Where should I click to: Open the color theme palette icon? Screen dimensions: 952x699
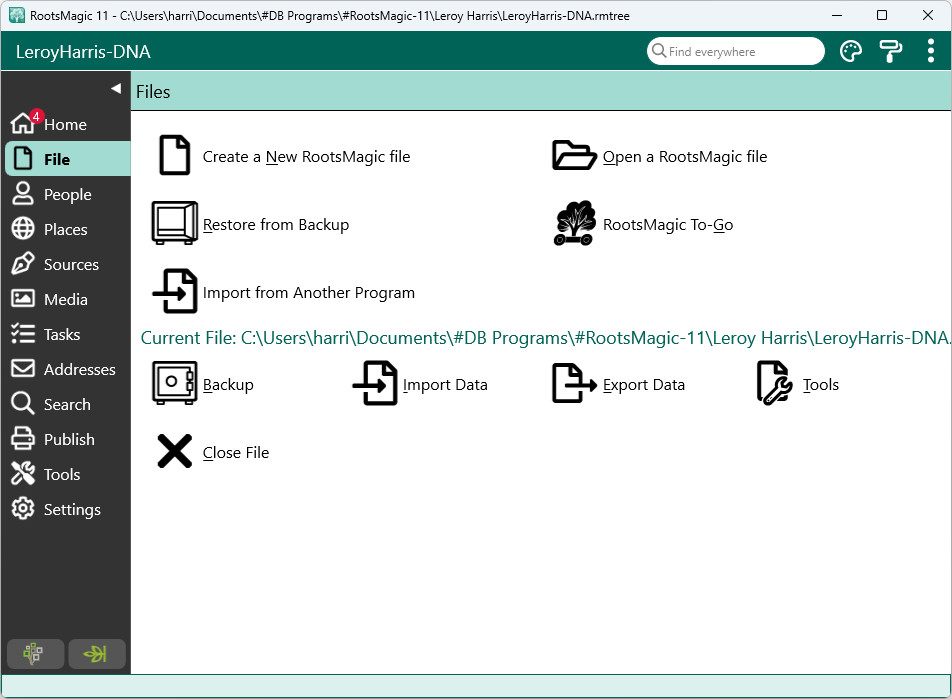pyautogui.click(x=851, y=51)
